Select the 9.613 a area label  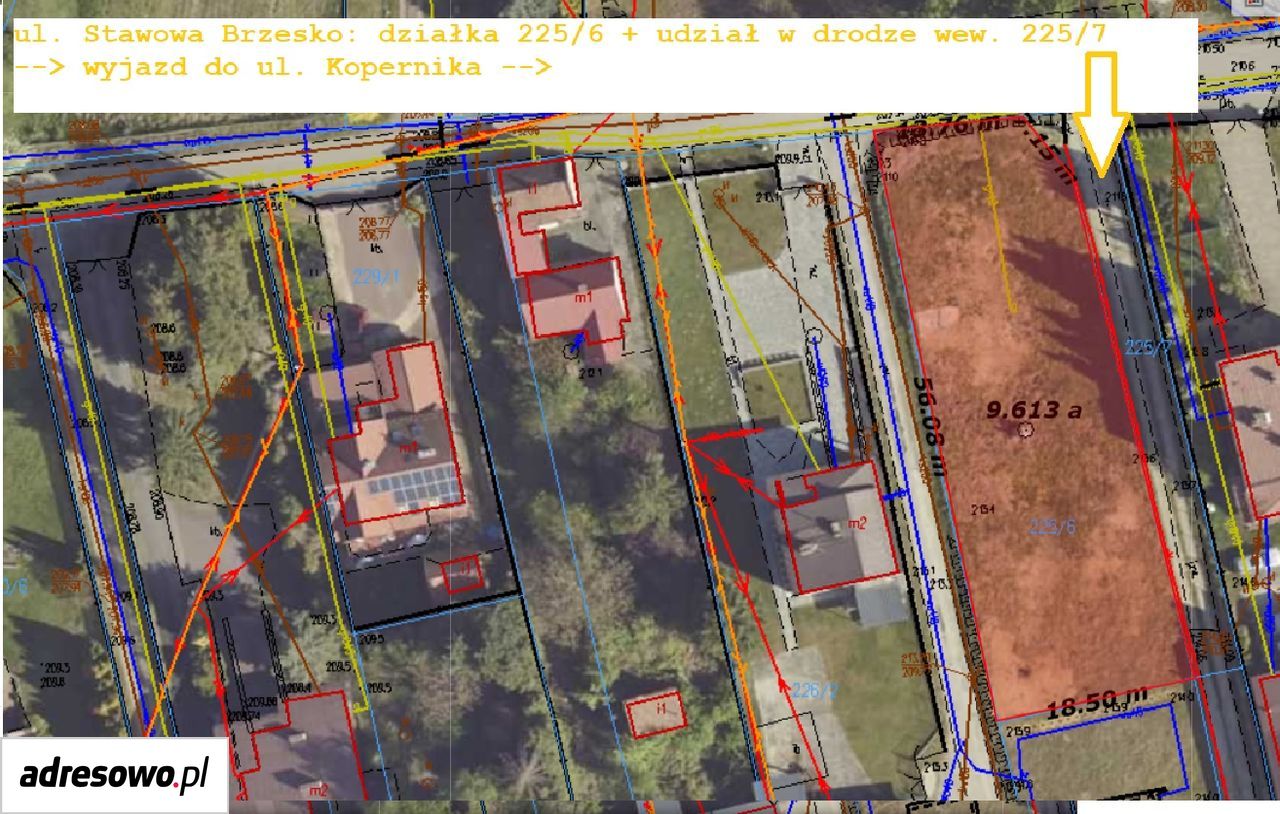[1034, 409]
